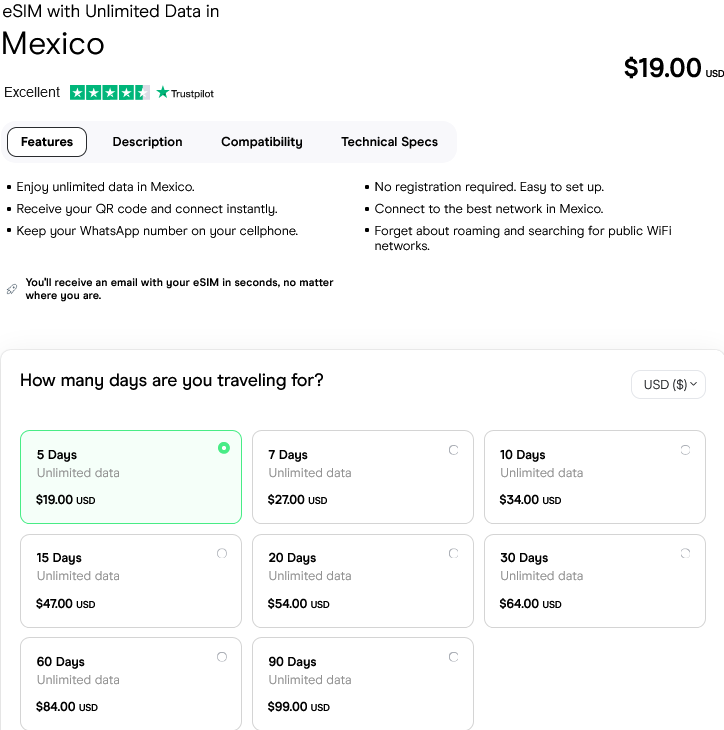Choose the 20 Days radio option

454,553
